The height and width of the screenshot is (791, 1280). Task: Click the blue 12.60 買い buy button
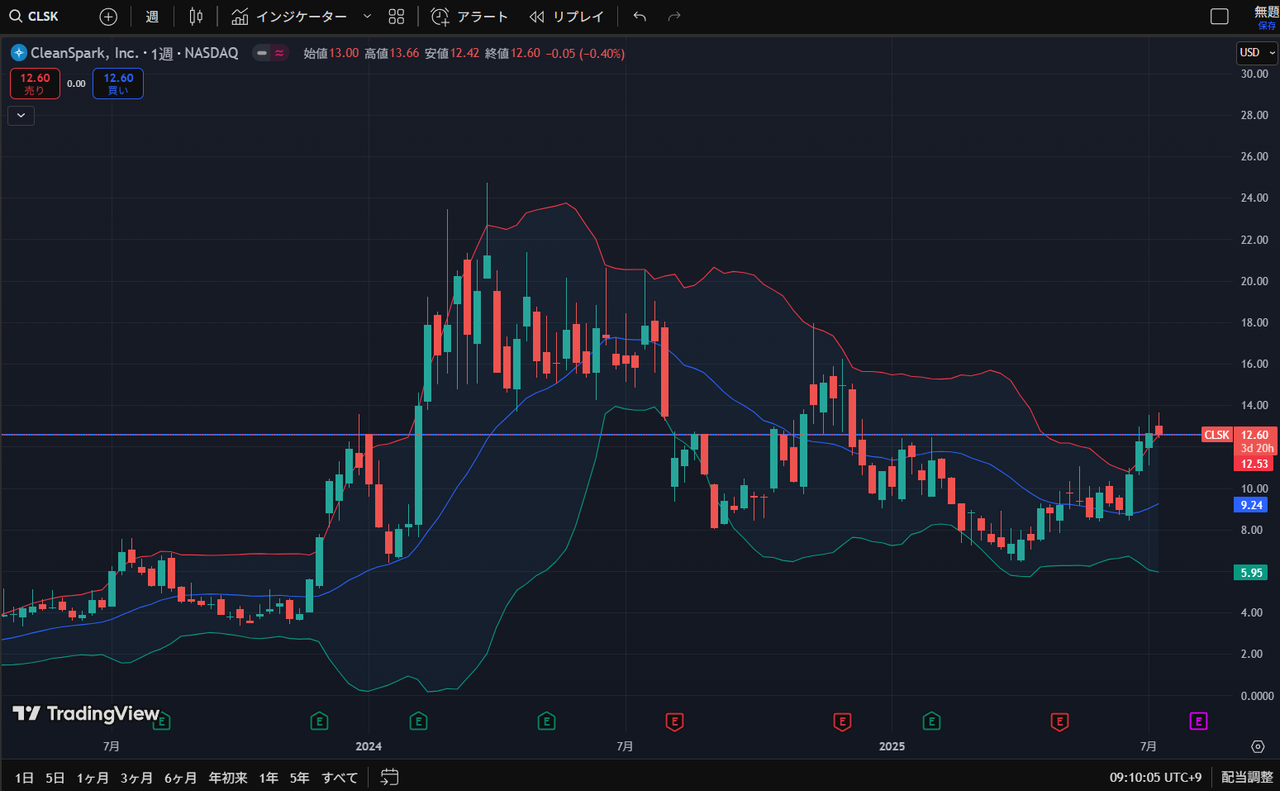tap(118, 84)
